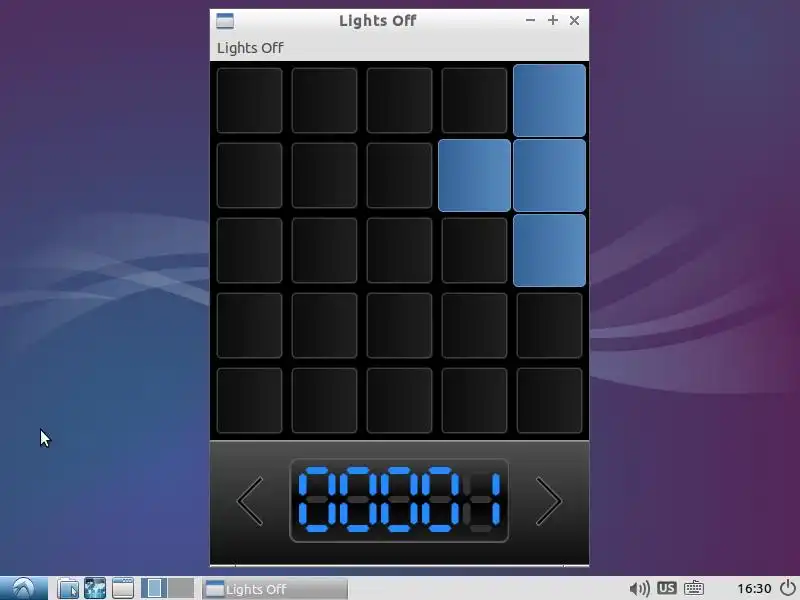The height and width of the screenshot is (600, 800).
Task: Toggle the dark tile in row 3, column 2
Action: point(324,251)
